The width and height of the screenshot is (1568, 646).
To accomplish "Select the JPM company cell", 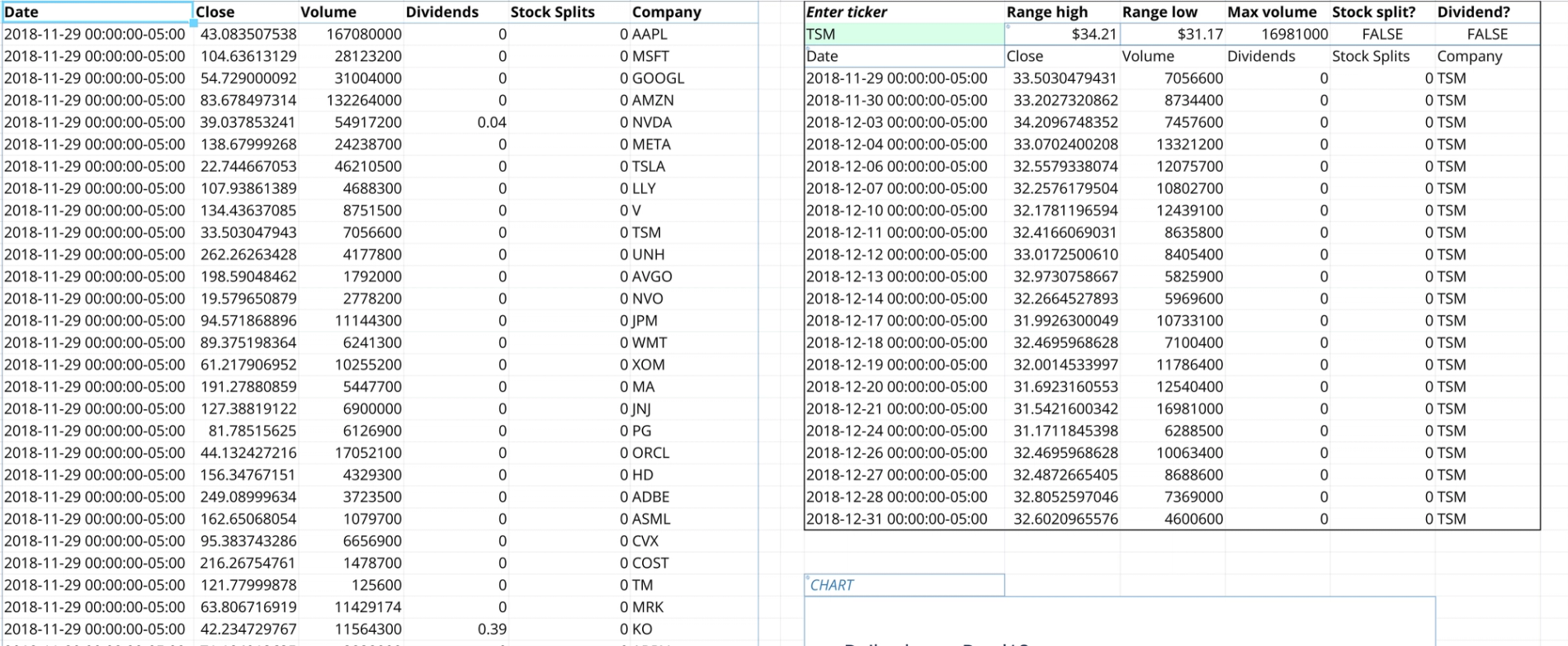I will point(693,320).
